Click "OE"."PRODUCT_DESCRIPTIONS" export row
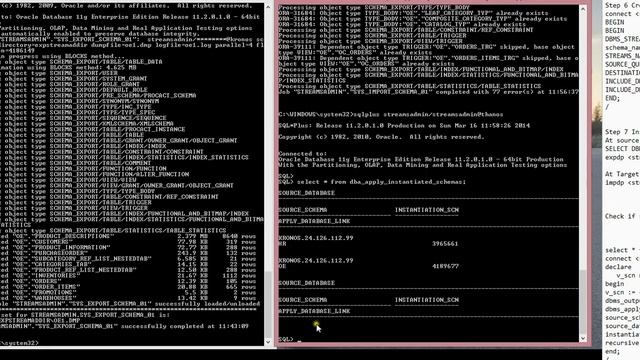 [128, 236]
